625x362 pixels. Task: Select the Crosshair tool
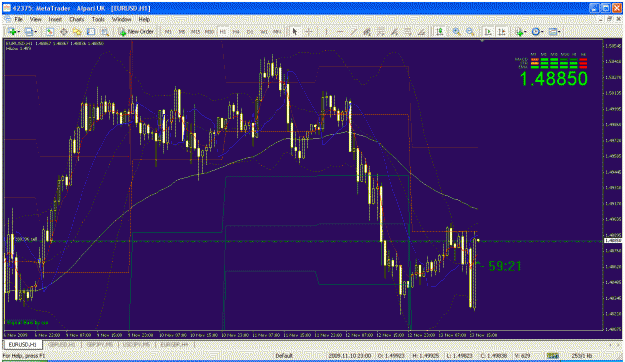[x=309, y=31]
